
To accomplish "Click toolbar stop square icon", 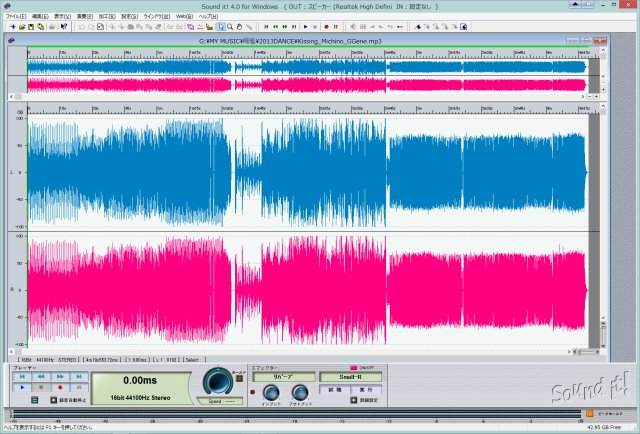I will coord(315,27).
